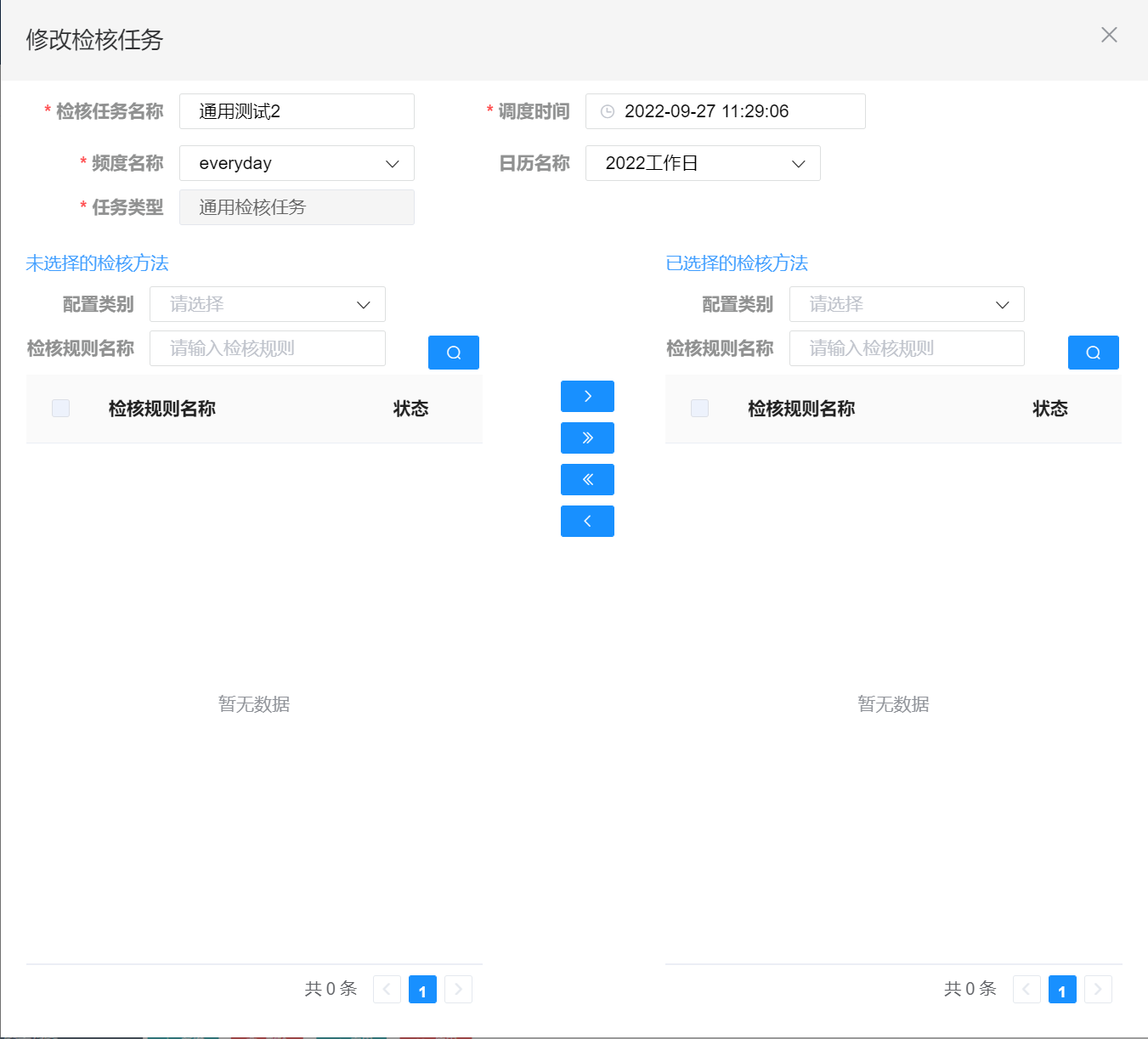Toggle select-all checkbox in unselected rules table

[61, 409]
